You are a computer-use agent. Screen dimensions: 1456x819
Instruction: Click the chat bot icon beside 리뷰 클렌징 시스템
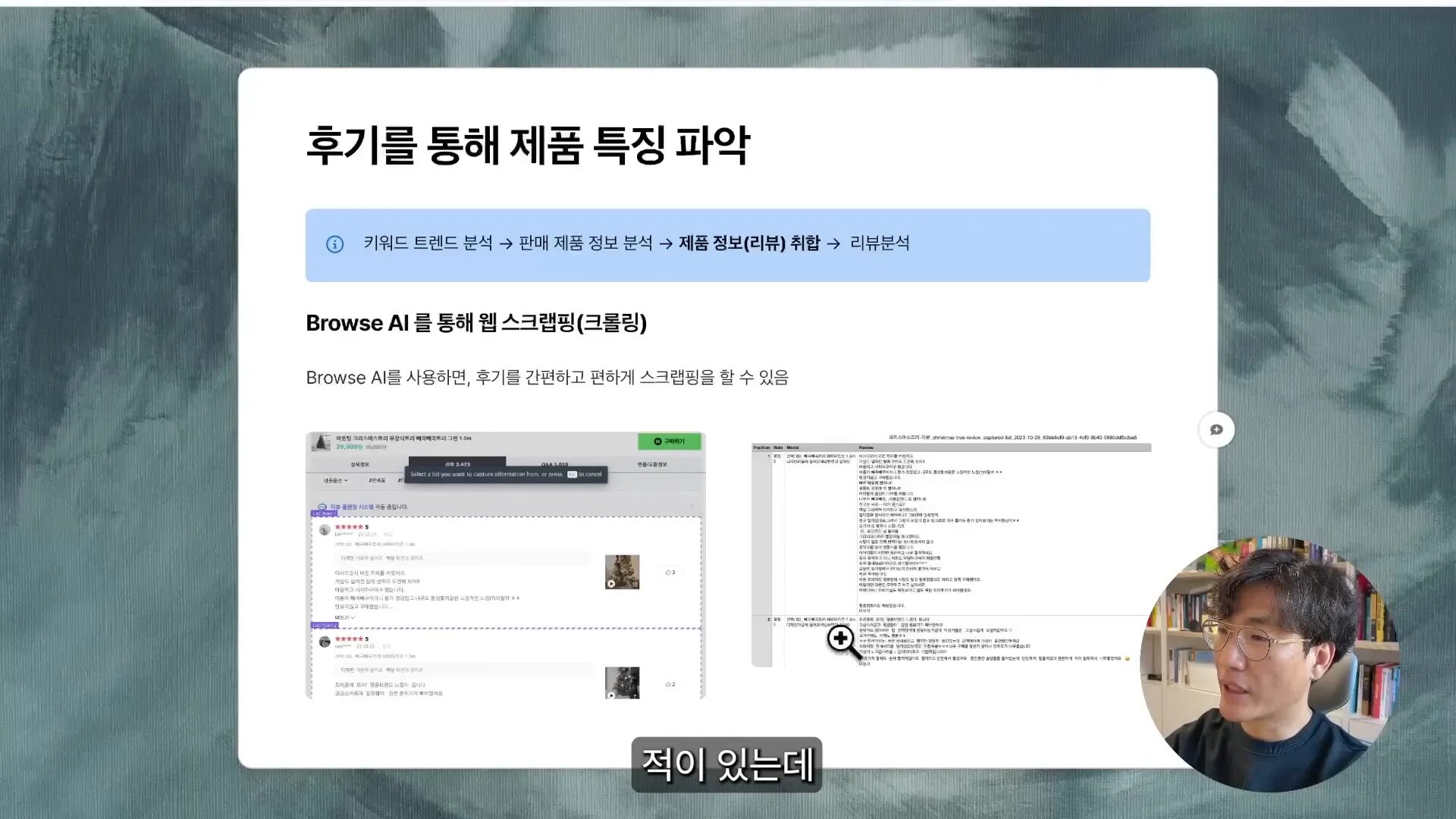tap(322, 507)
